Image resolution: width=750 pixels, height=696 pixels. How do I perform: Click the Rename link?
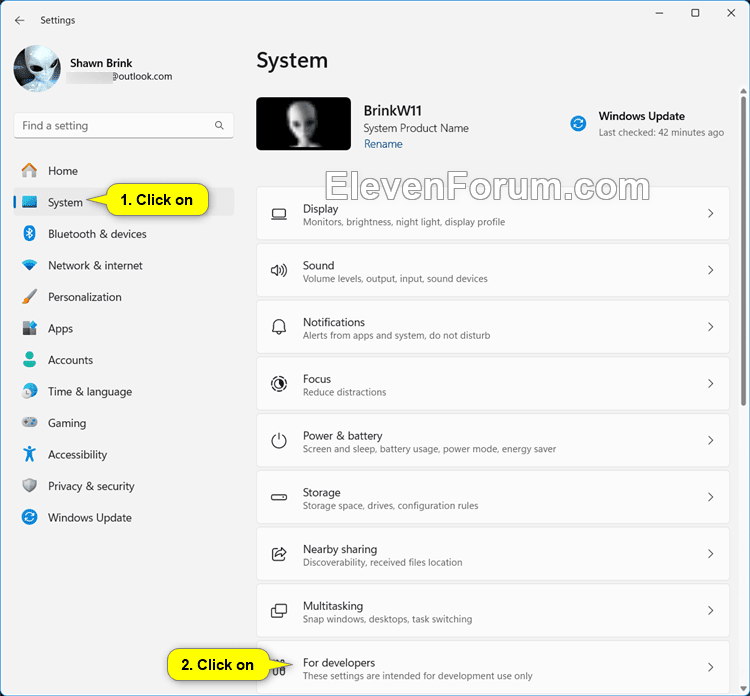[383, 144]
